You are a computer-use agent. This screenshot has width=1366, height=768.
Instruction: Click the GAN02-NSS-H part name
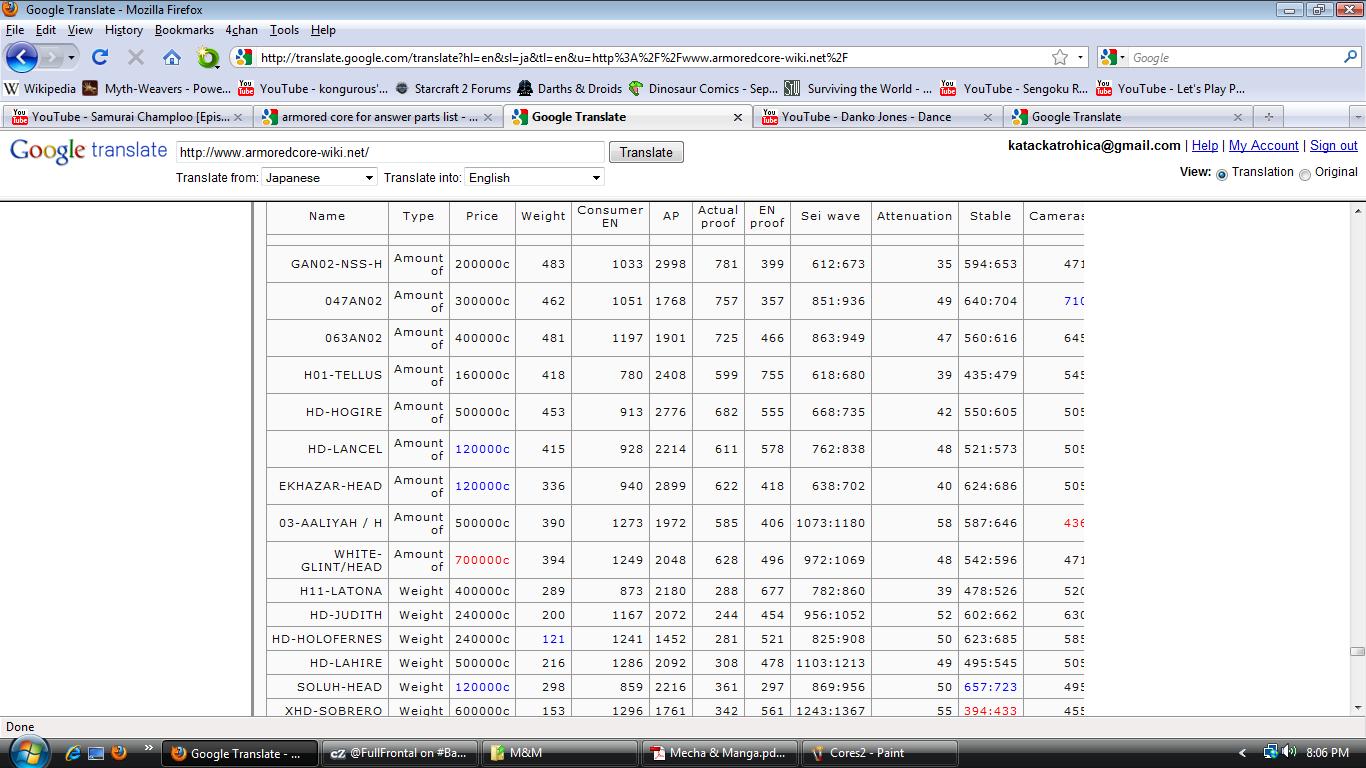click(x=336, y=264)
